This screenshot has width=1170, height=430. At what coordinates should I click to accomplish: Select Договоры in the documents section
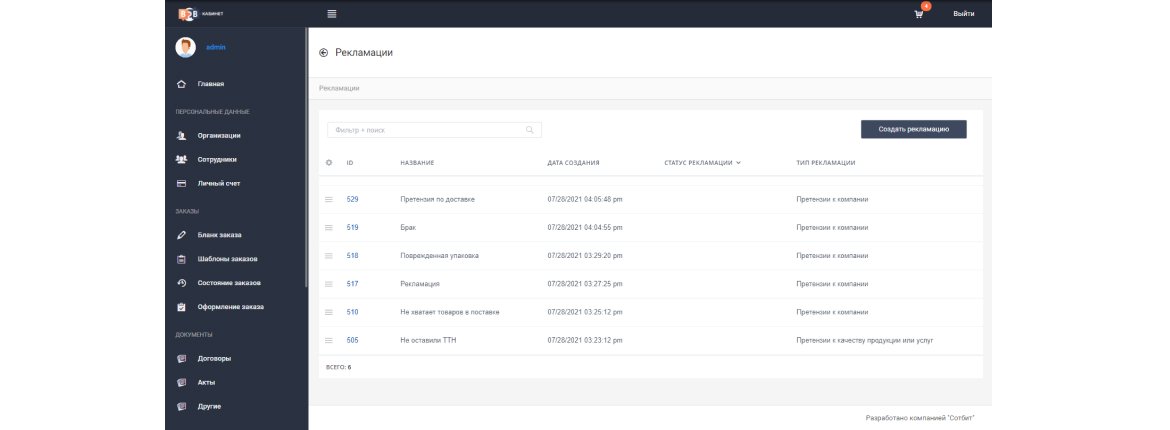tap(214, 359)
